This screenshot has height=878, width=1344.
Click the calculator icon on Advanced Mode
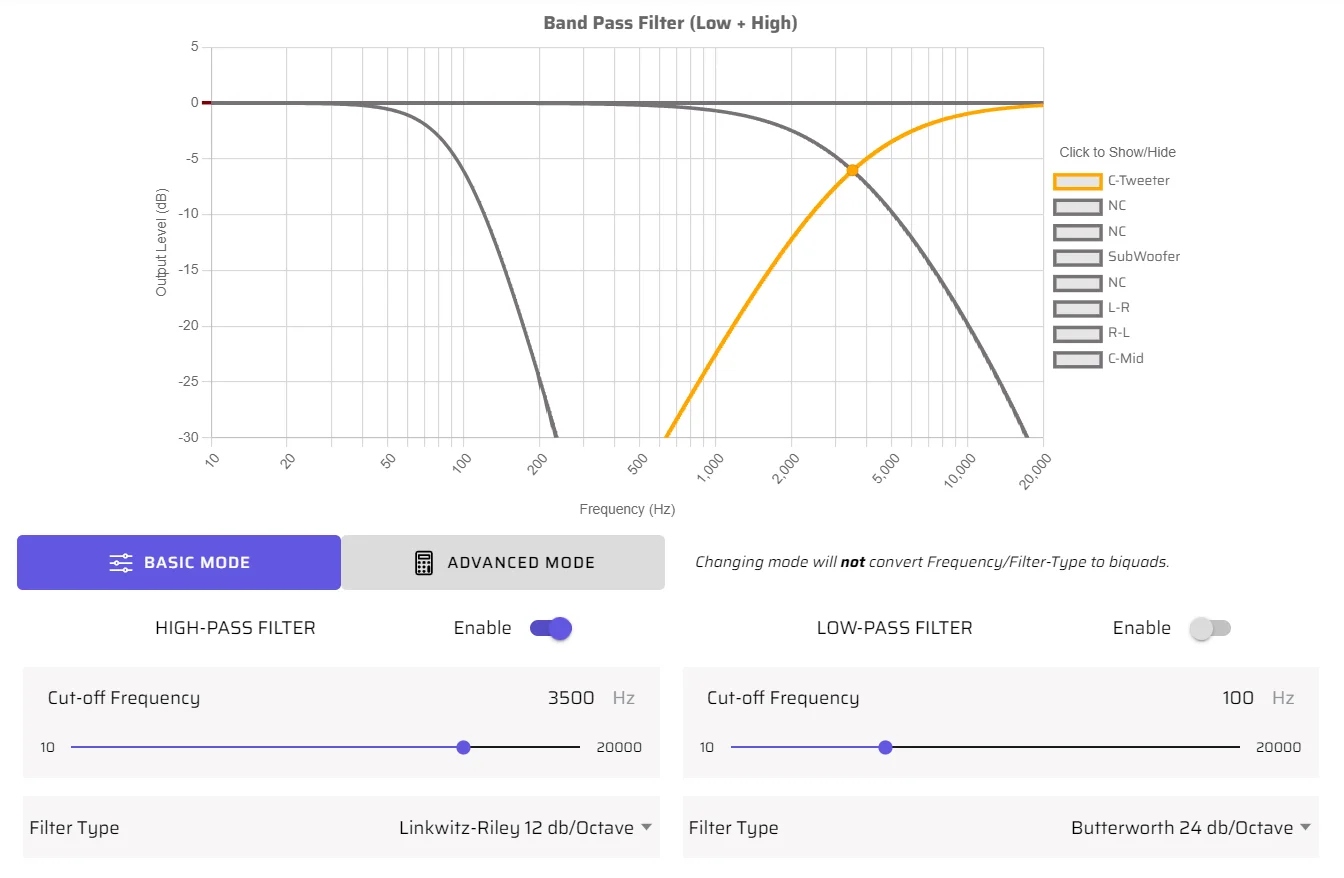pos(424,563)
